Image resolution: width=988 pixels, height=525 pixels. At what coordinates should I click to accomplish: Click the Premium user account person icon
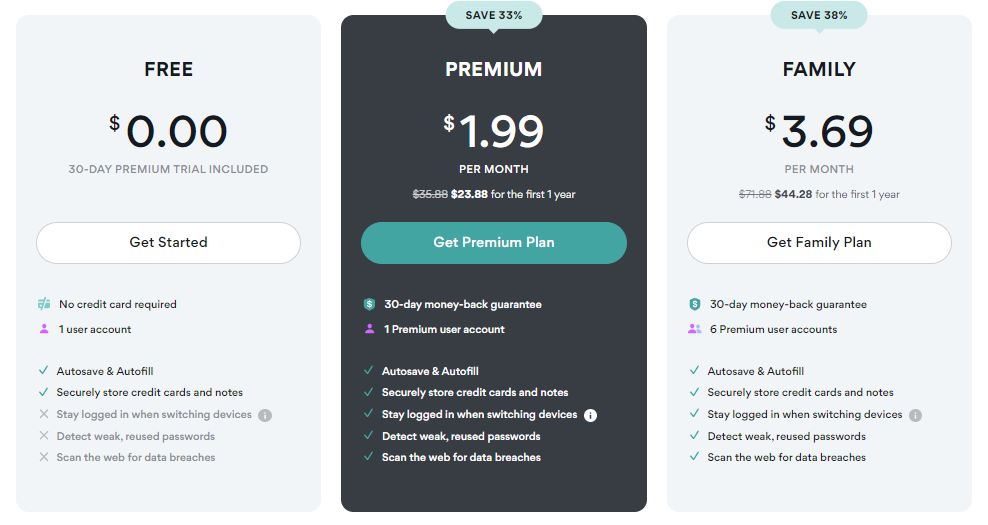pyautogui.click(x=370, y=329)
